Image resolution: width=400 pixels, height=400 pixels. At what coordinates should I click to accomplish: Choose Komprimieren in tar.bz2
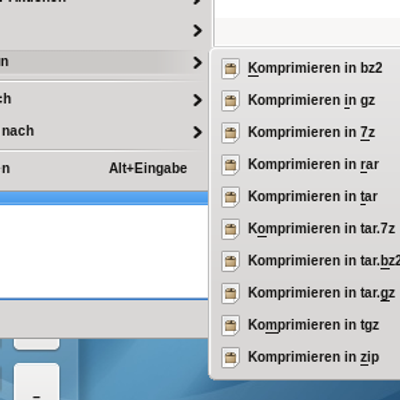click(x=306, y=261)
